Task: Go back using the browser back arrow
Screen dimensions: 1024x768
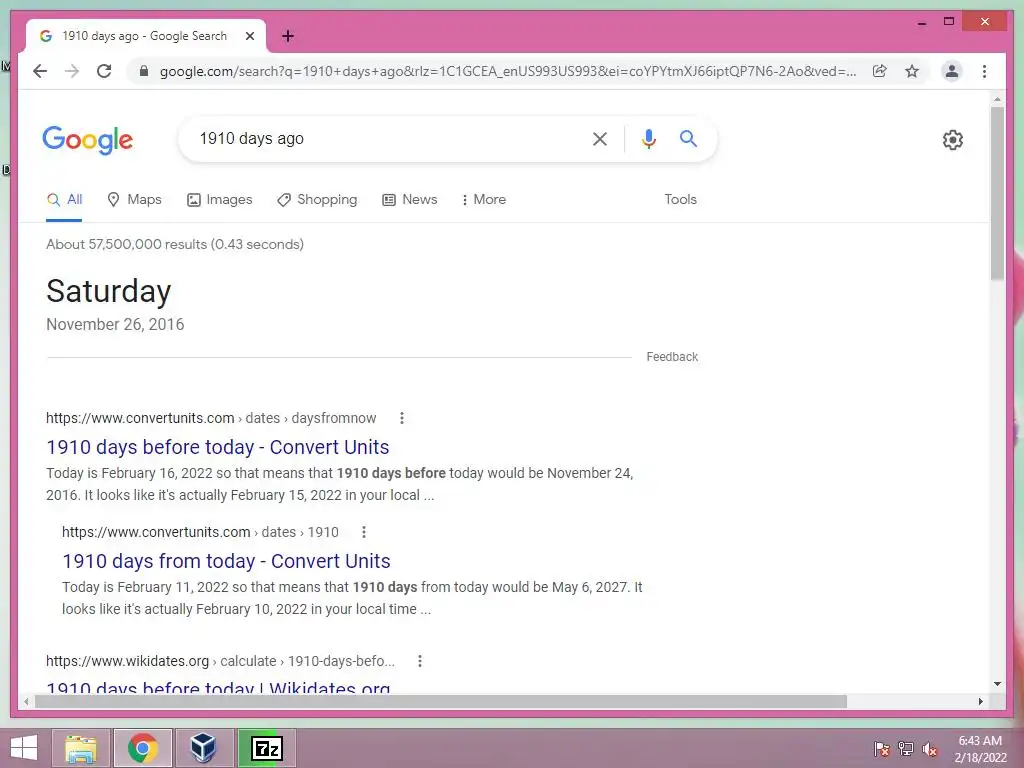Action: [40, 71]
